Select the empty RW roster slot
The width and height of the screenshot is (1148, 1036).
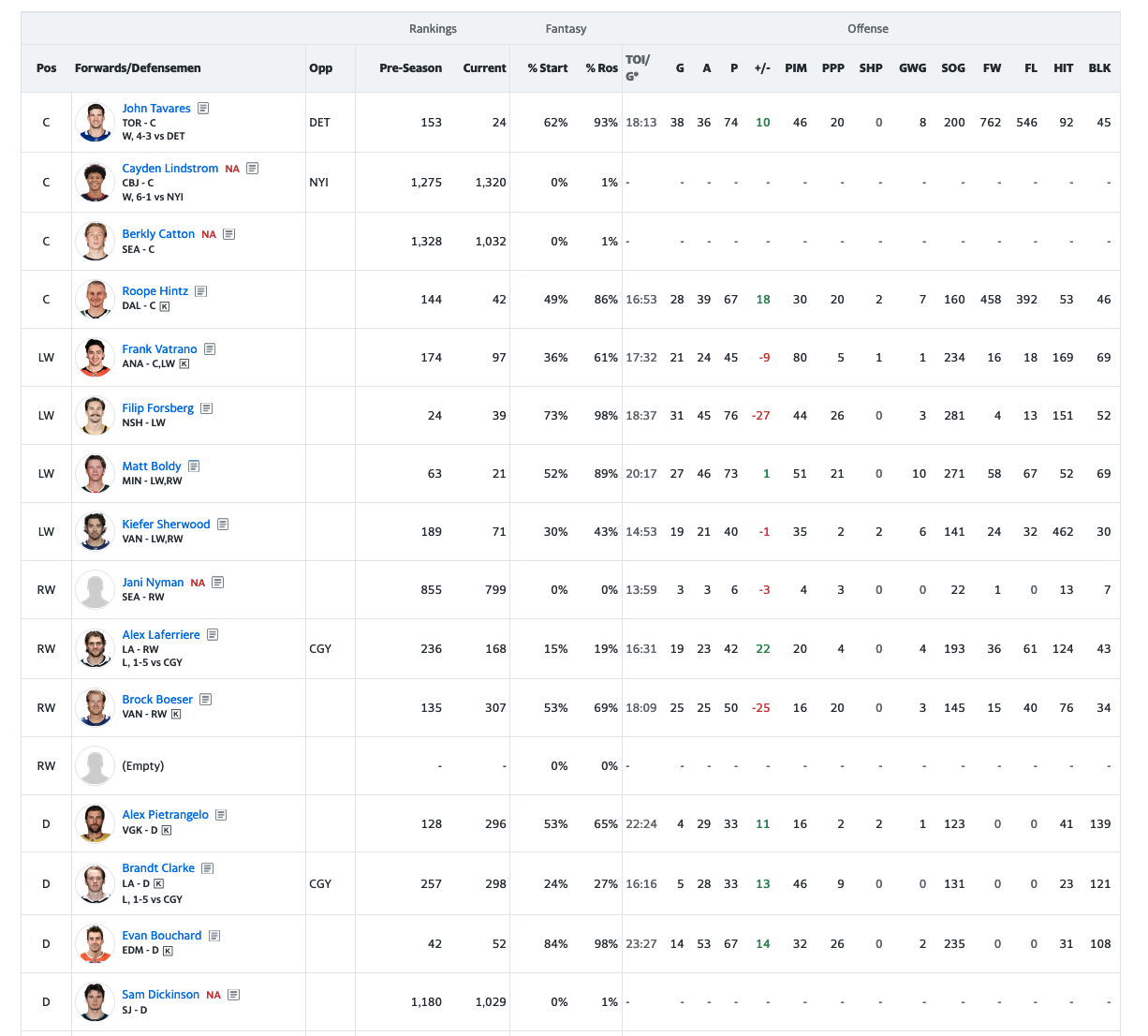coord(143,766)
